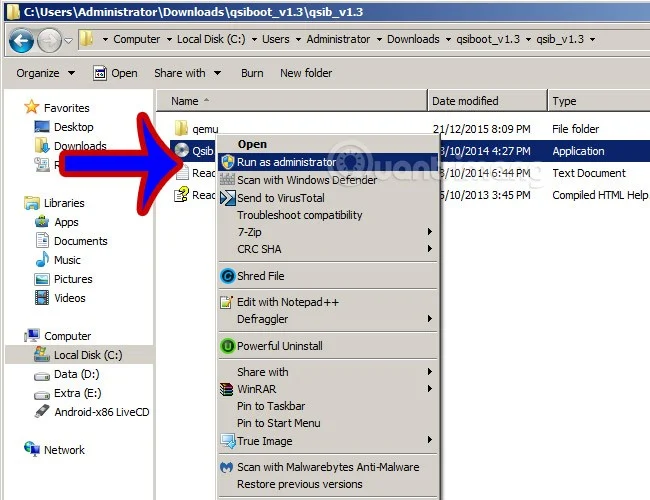Expand arrow after qsib_v1.3 breadcrumb
Viewport: 650px width, 500px height.
(592, 39)
